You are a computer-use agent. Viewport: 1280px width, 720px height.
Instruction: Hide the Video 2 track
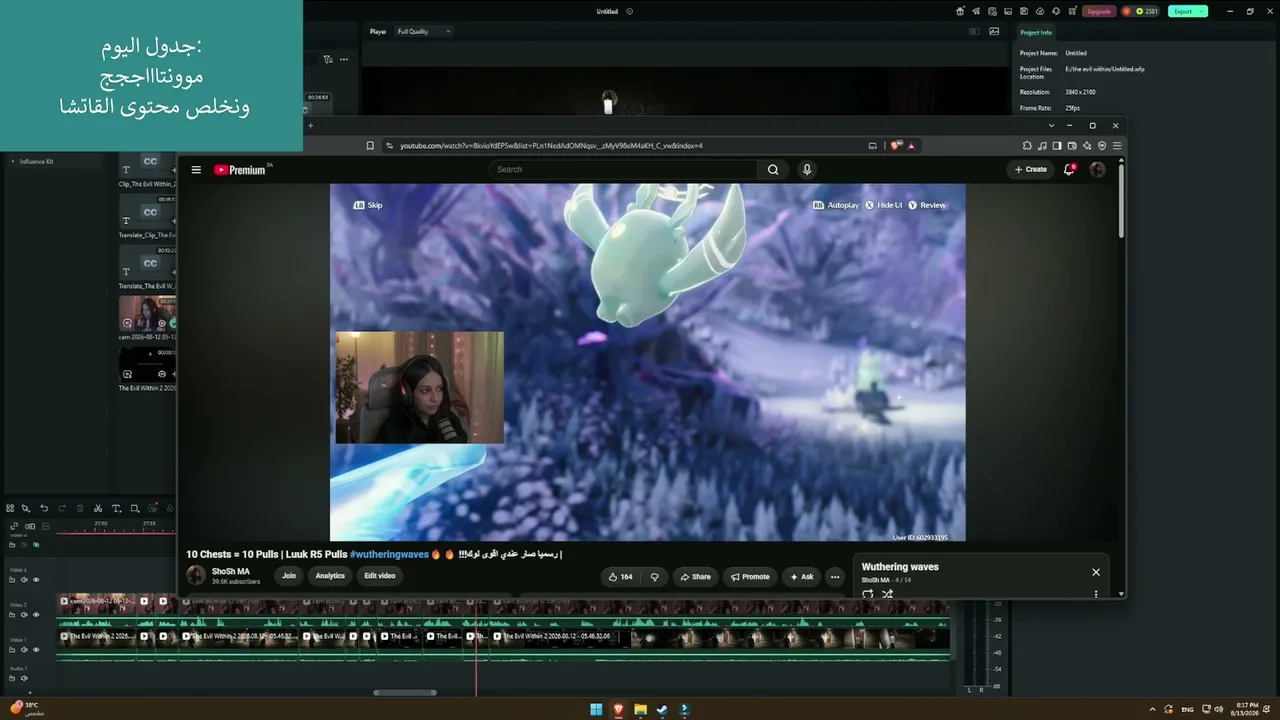coord(36,615)
